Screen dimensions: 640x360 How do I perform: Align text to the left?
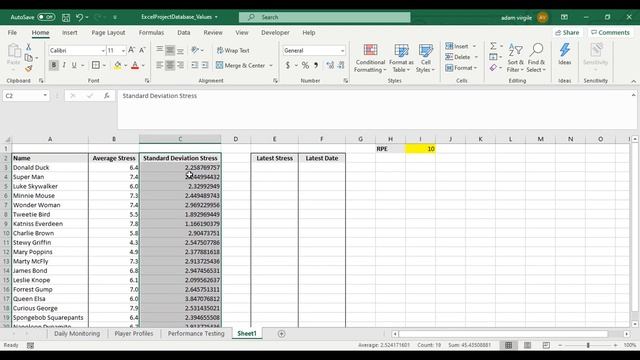pyautogui.click(x=160, y=65)
